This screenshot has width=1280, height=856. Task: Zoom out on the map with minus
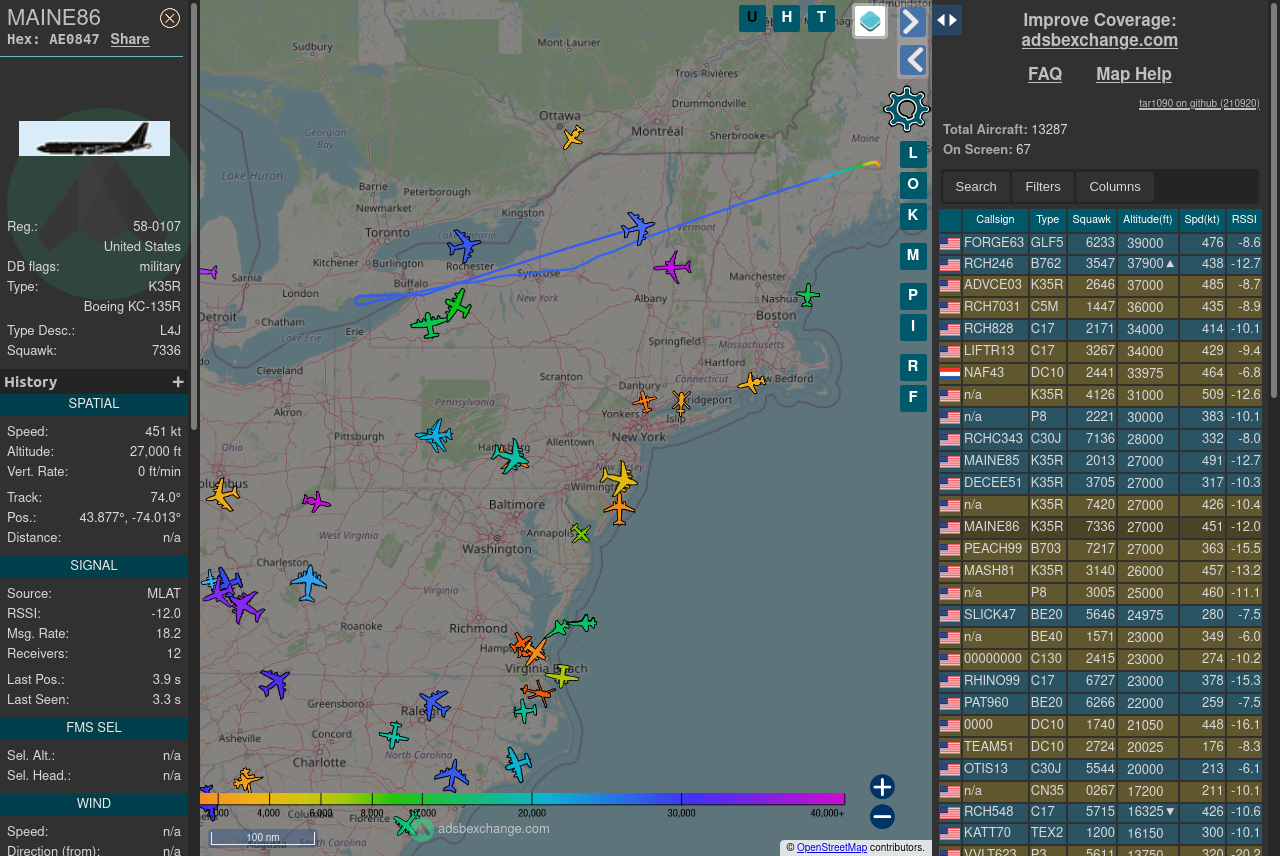point(882,817)
